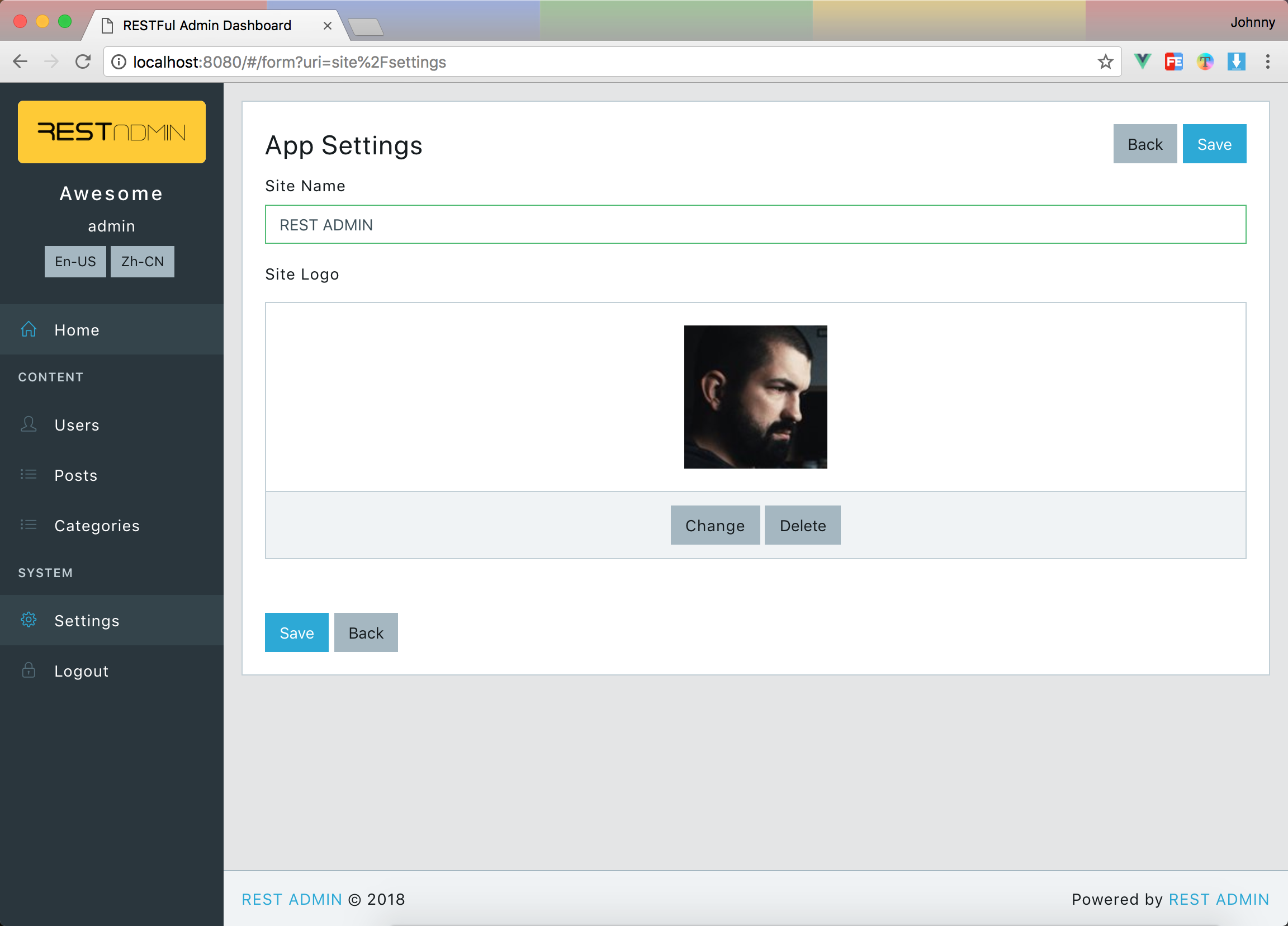Click the browser reload icon
Image resolution: width=1288 pixels, height=926 pixels.
point(83,62)
